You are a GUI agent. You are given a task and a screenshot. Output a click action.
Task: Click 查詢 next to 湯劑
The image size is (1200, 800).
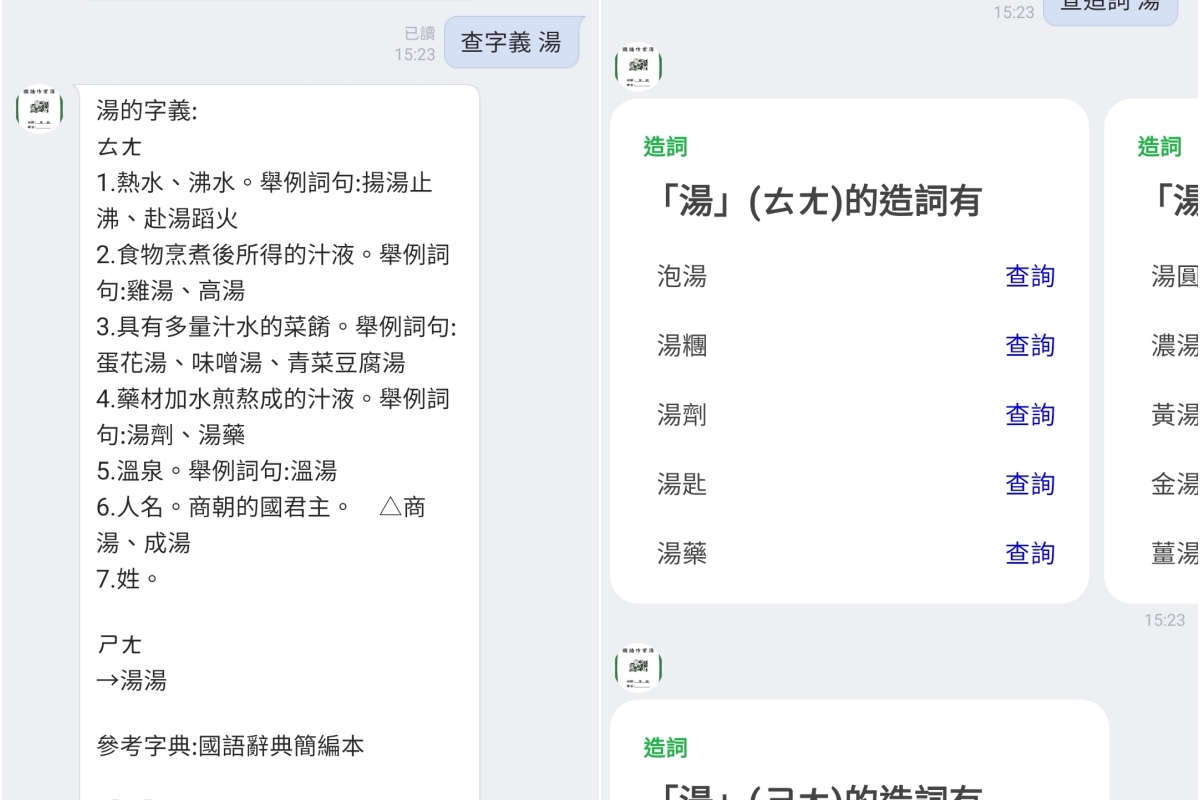(1030, 414)
